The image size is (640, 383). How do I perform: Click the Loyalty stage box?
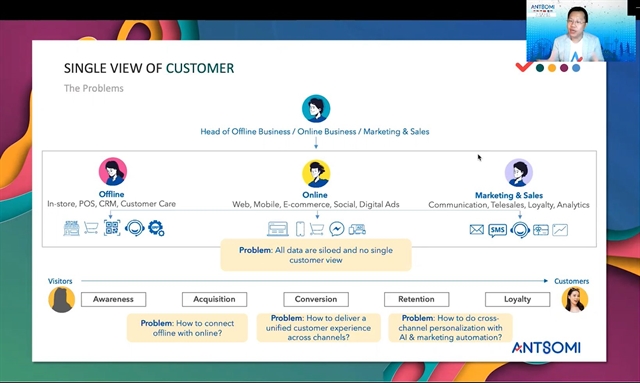click(517, 299)
